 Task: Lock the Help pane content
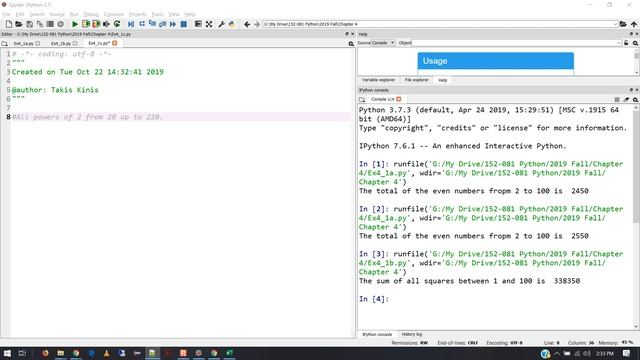[x=626, y=43]
